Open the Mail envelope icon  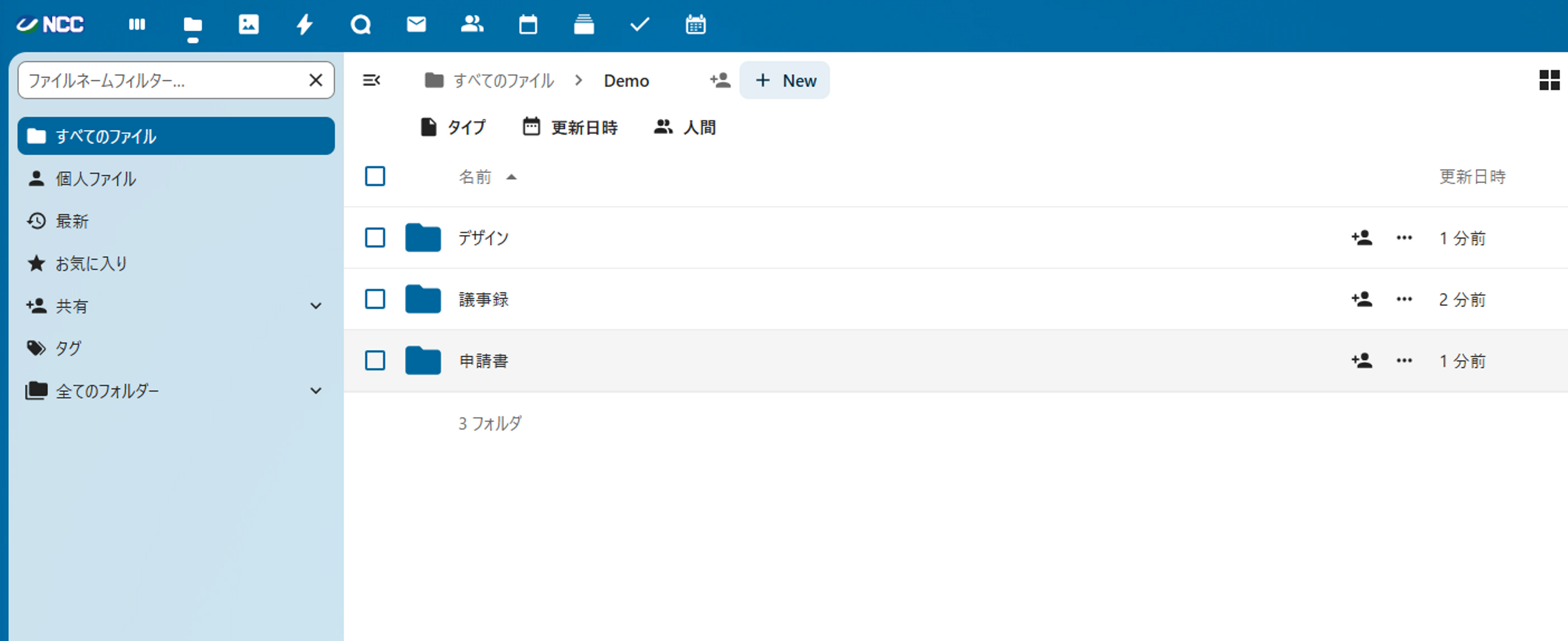416,24
